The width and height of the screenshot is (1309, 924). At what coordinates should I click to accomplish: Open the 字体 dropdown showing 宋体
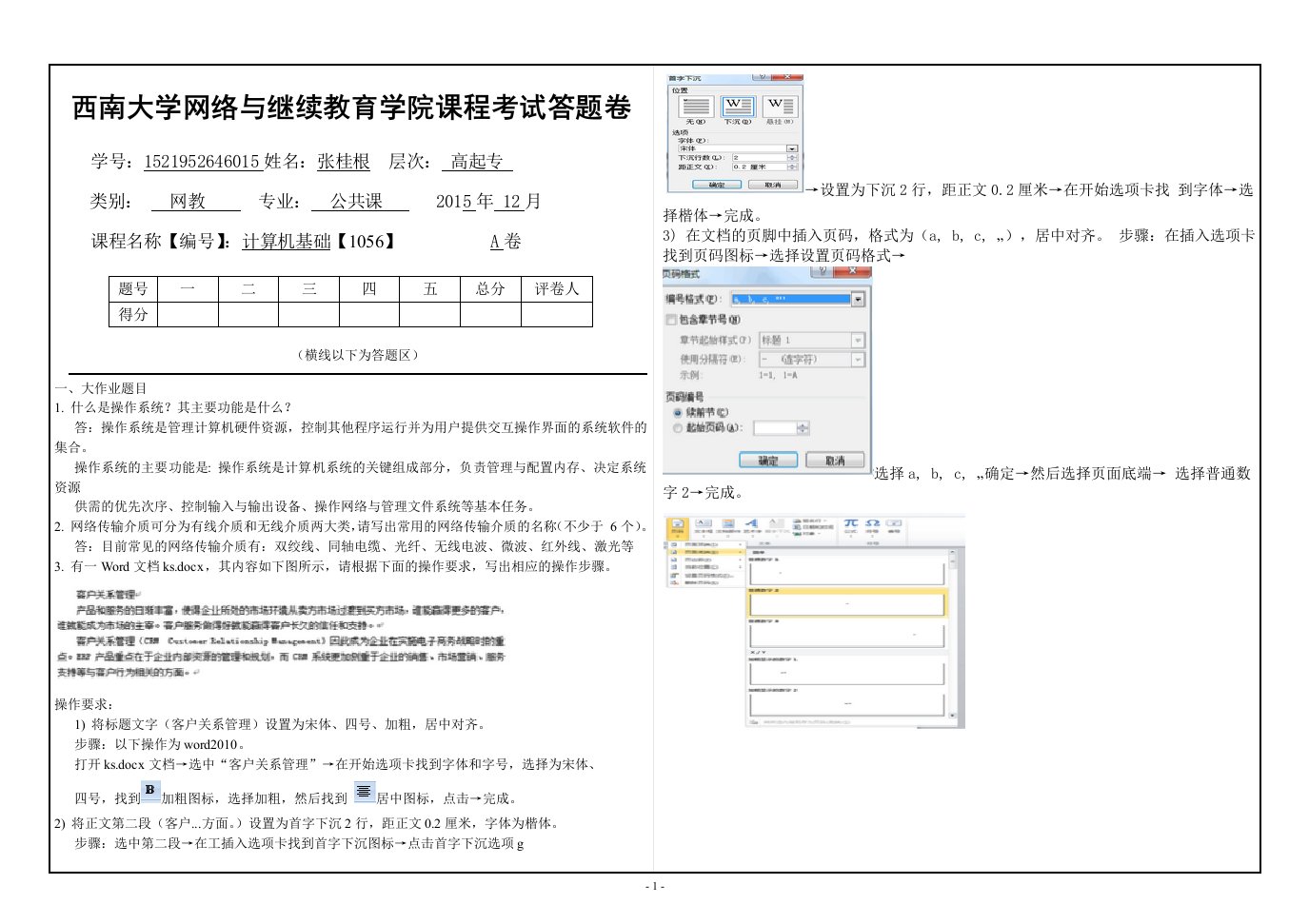coord(738,148)
